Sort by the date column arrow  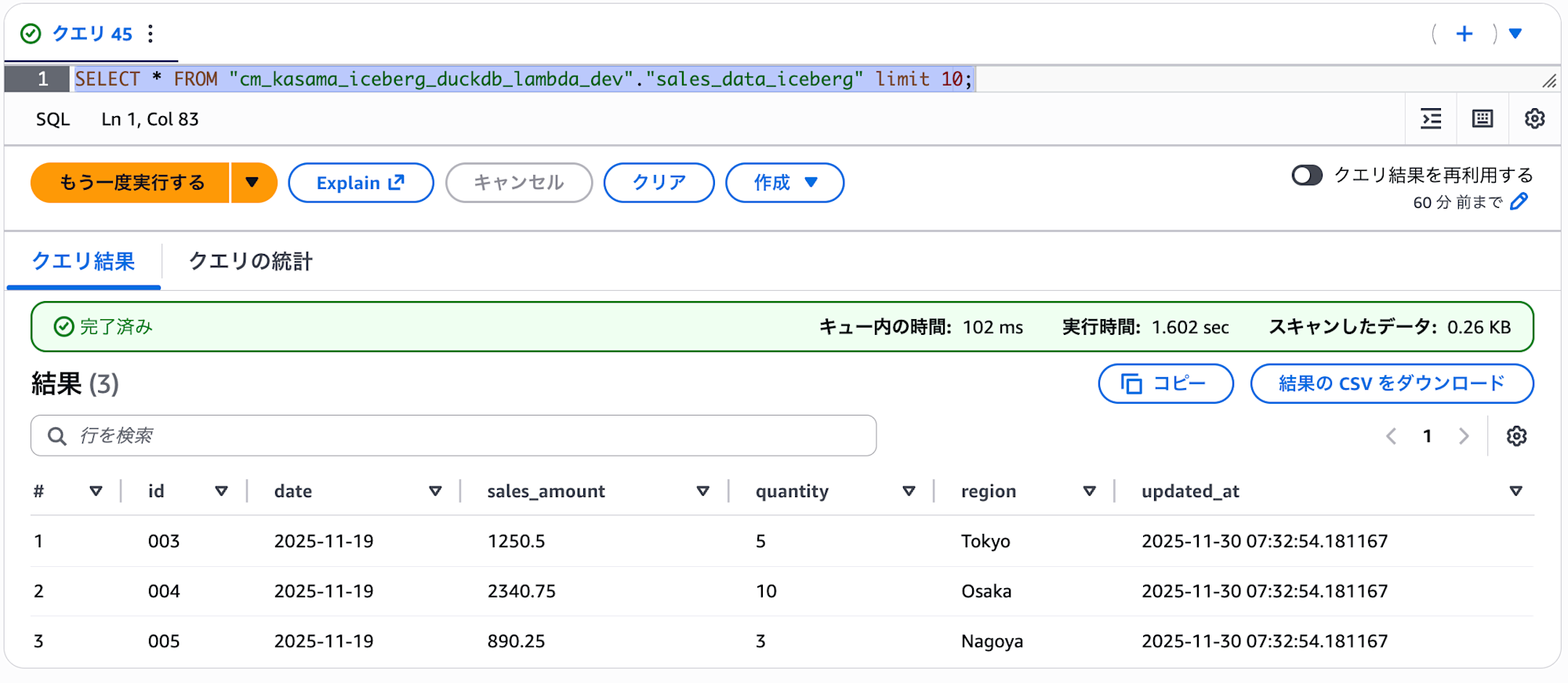point(435,491)
